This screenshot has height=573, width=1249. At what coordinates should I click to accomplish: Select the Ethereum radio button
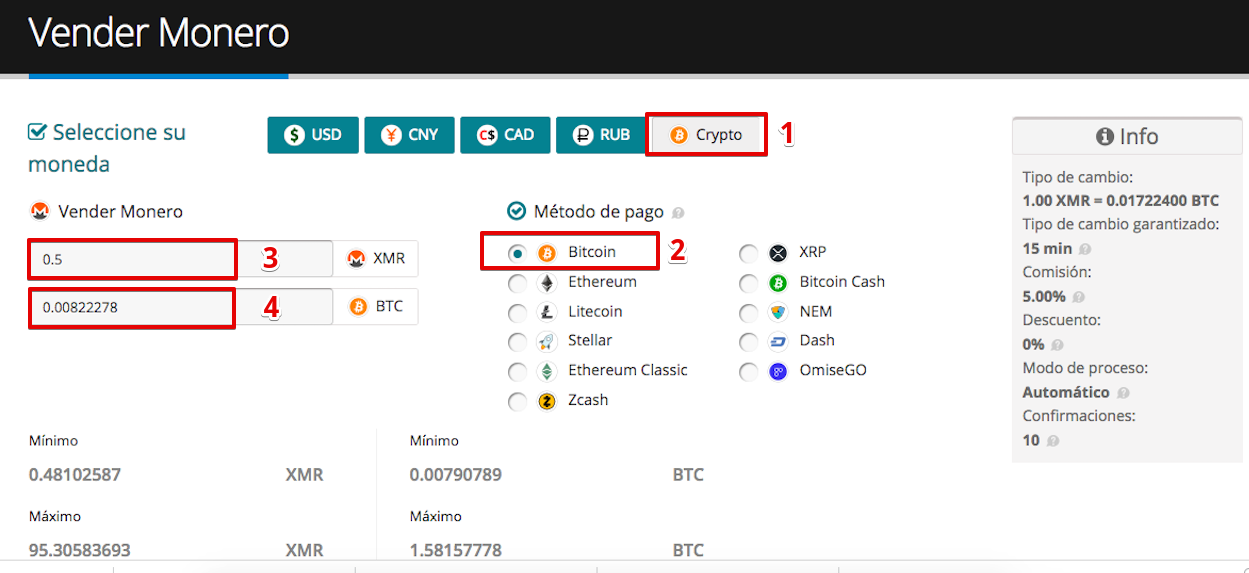[x=517, y=282]
